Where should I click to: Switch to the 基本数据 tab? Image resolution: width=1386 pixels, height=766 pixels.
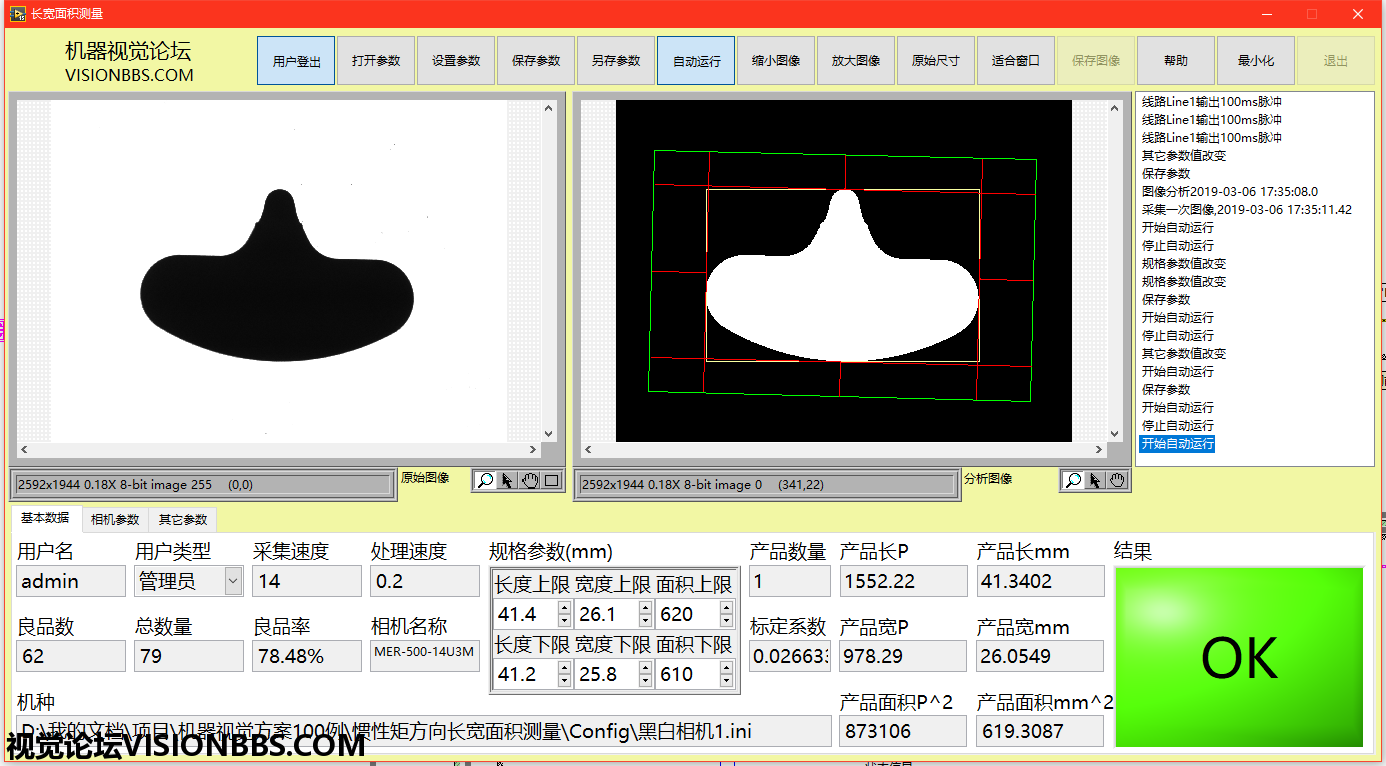pyautogui.click(x=45, y=518)
